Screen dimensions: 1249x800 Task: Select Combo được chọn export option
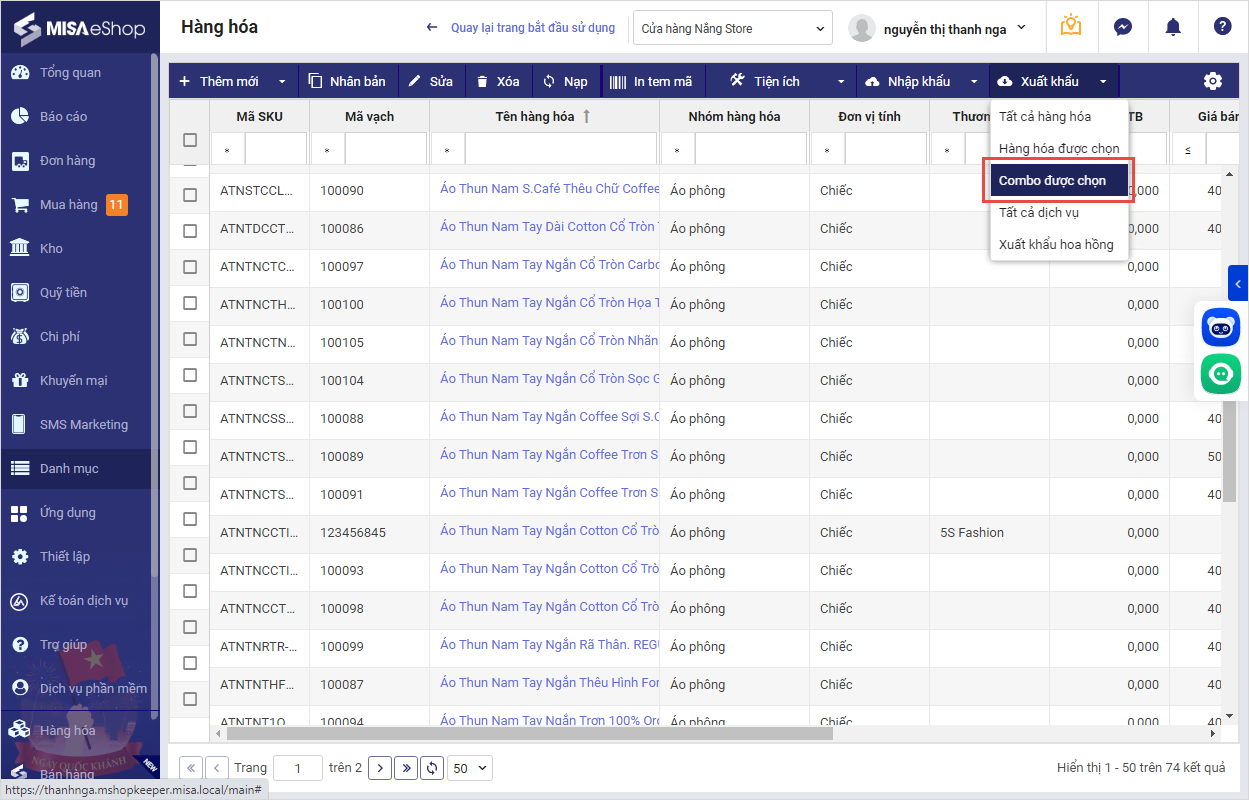coord(1059,181)
